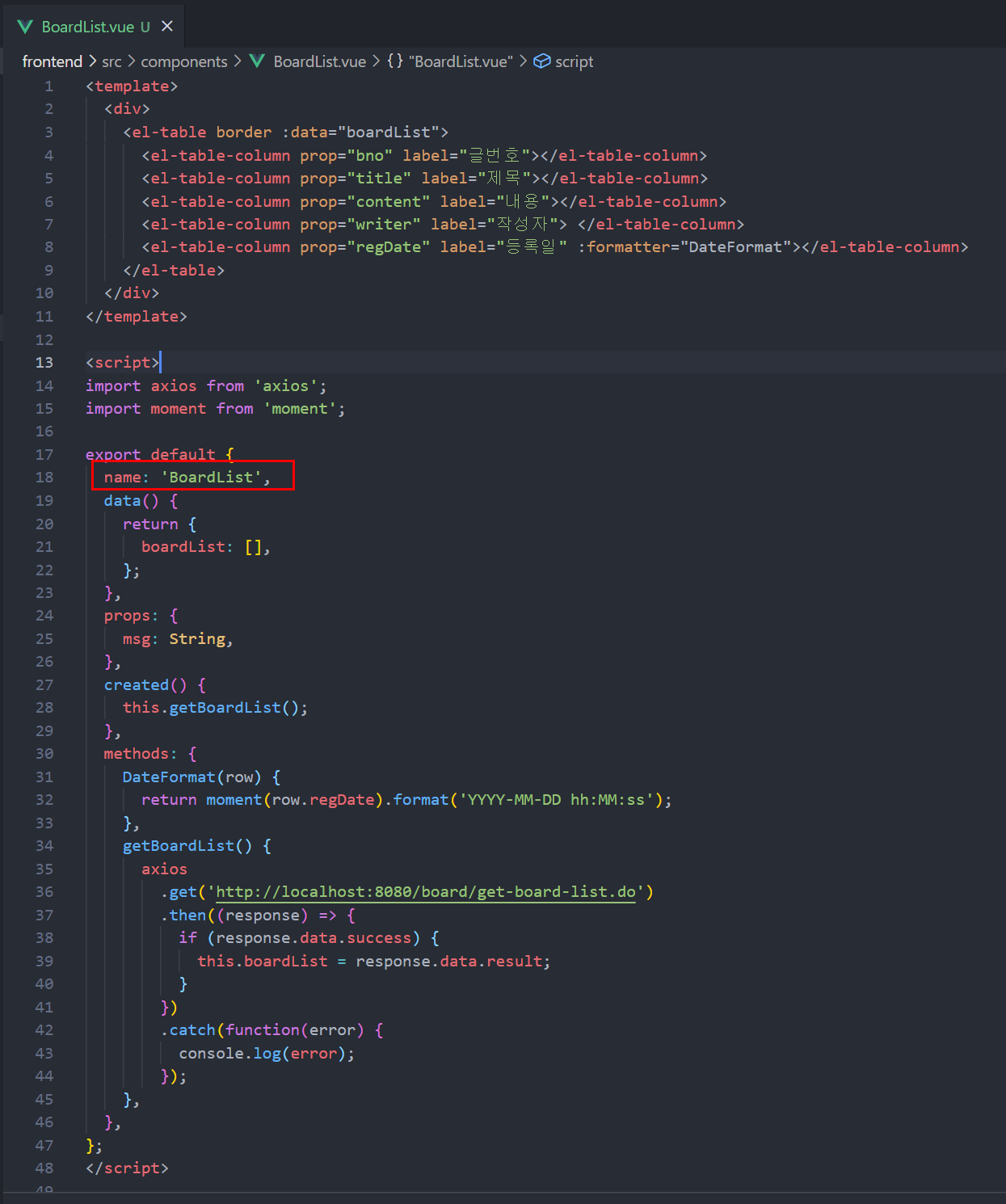Click the BoardList.vue breadcrumb file entry
1006x1204 pixels.
(x=319, y=61)
